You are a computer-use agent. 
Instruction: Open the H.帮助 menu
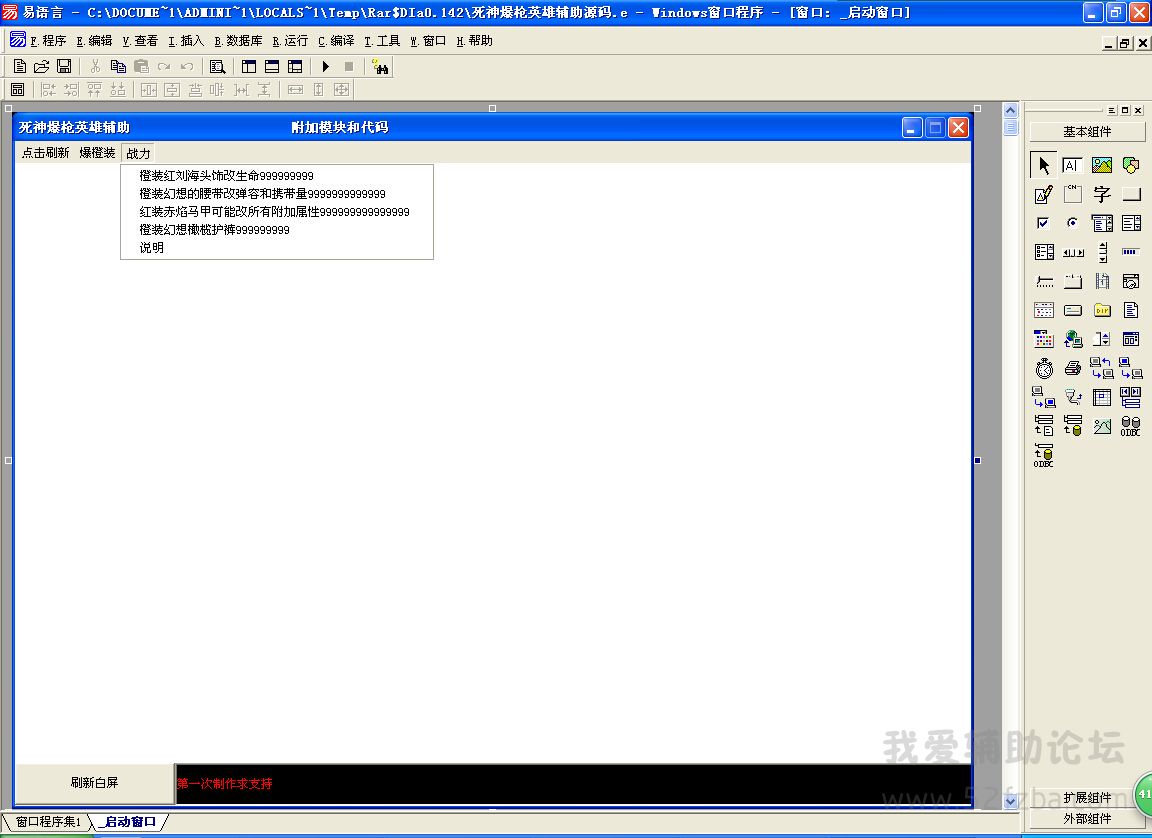pyautogui.click(x=474, y=41)
